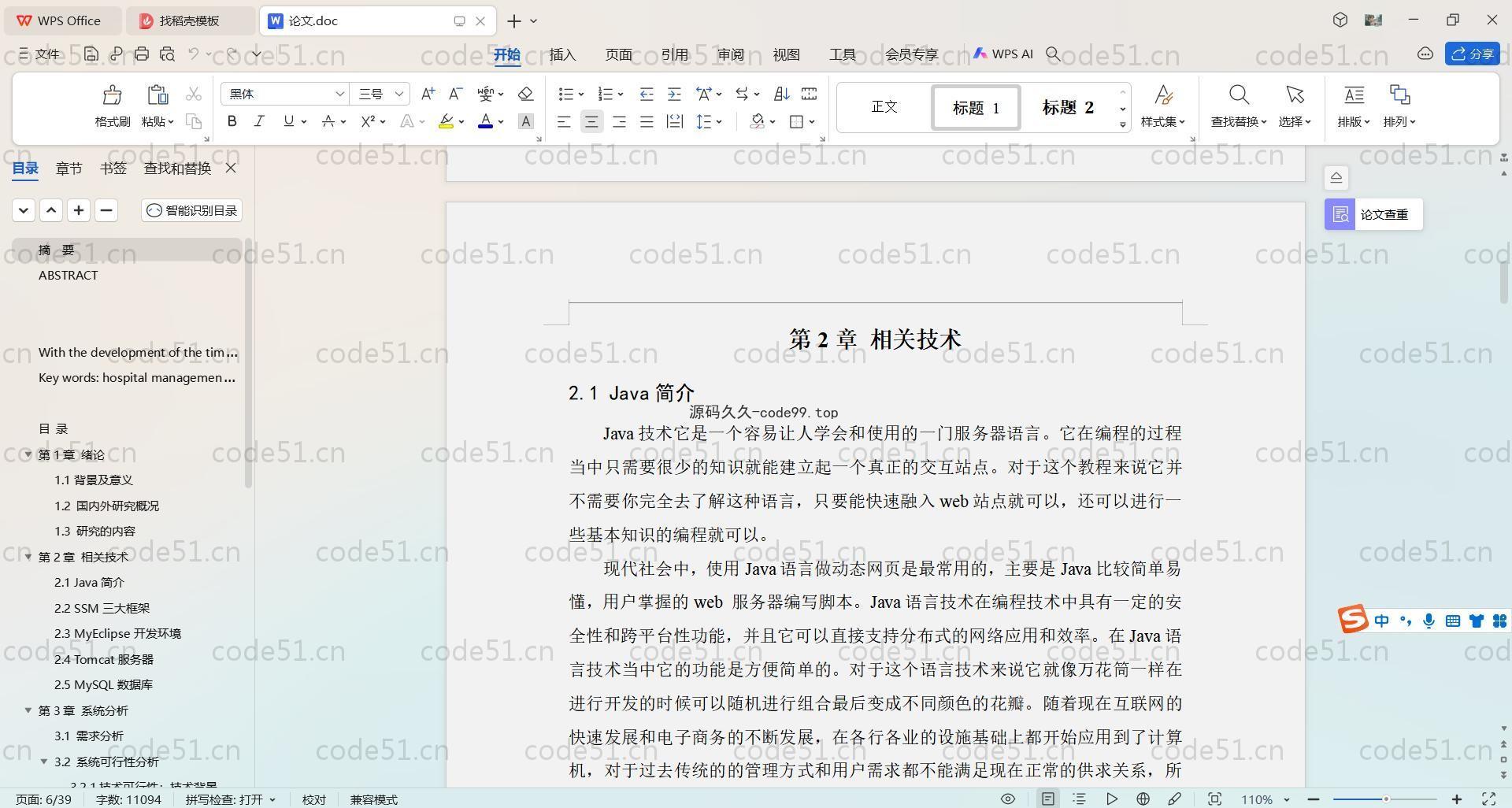The width and height of the screenshot is (1512, 808).
Task: Click the highlighter color swatch
Action: 446,121
